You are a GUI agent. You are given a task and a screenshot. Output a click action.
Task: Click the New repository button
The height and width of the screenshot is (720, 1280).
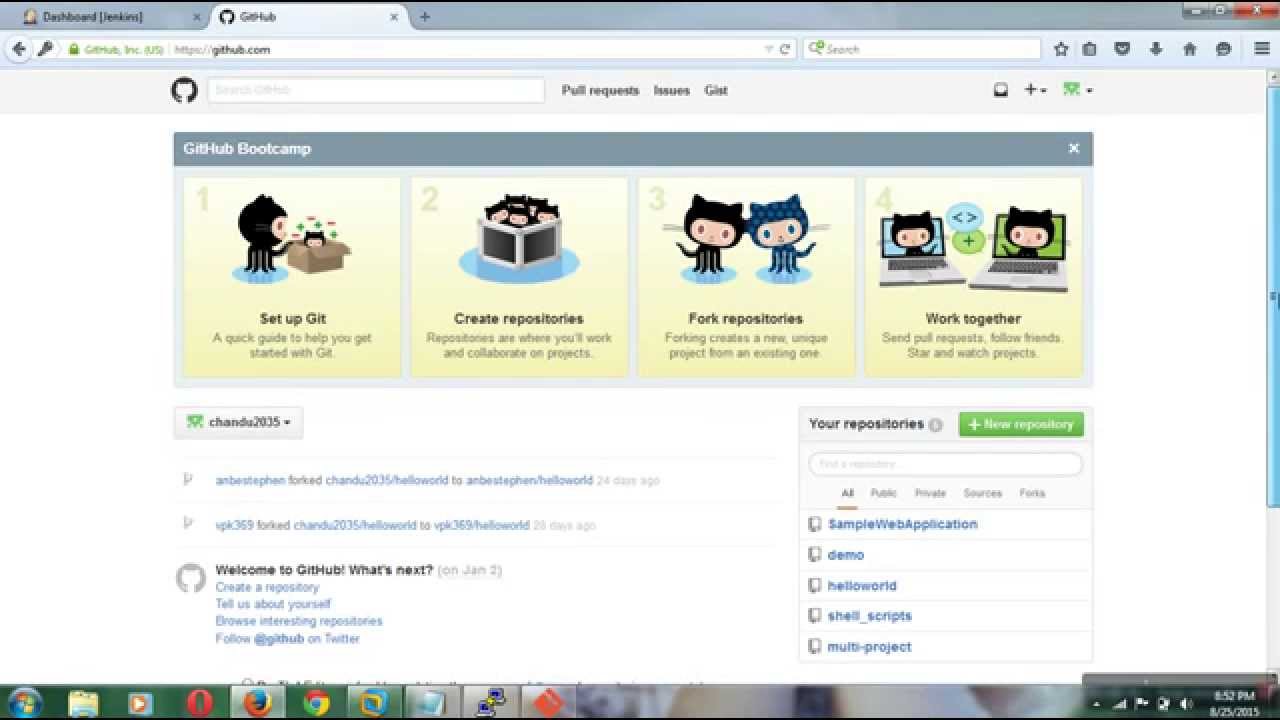tap(1021, 424)
